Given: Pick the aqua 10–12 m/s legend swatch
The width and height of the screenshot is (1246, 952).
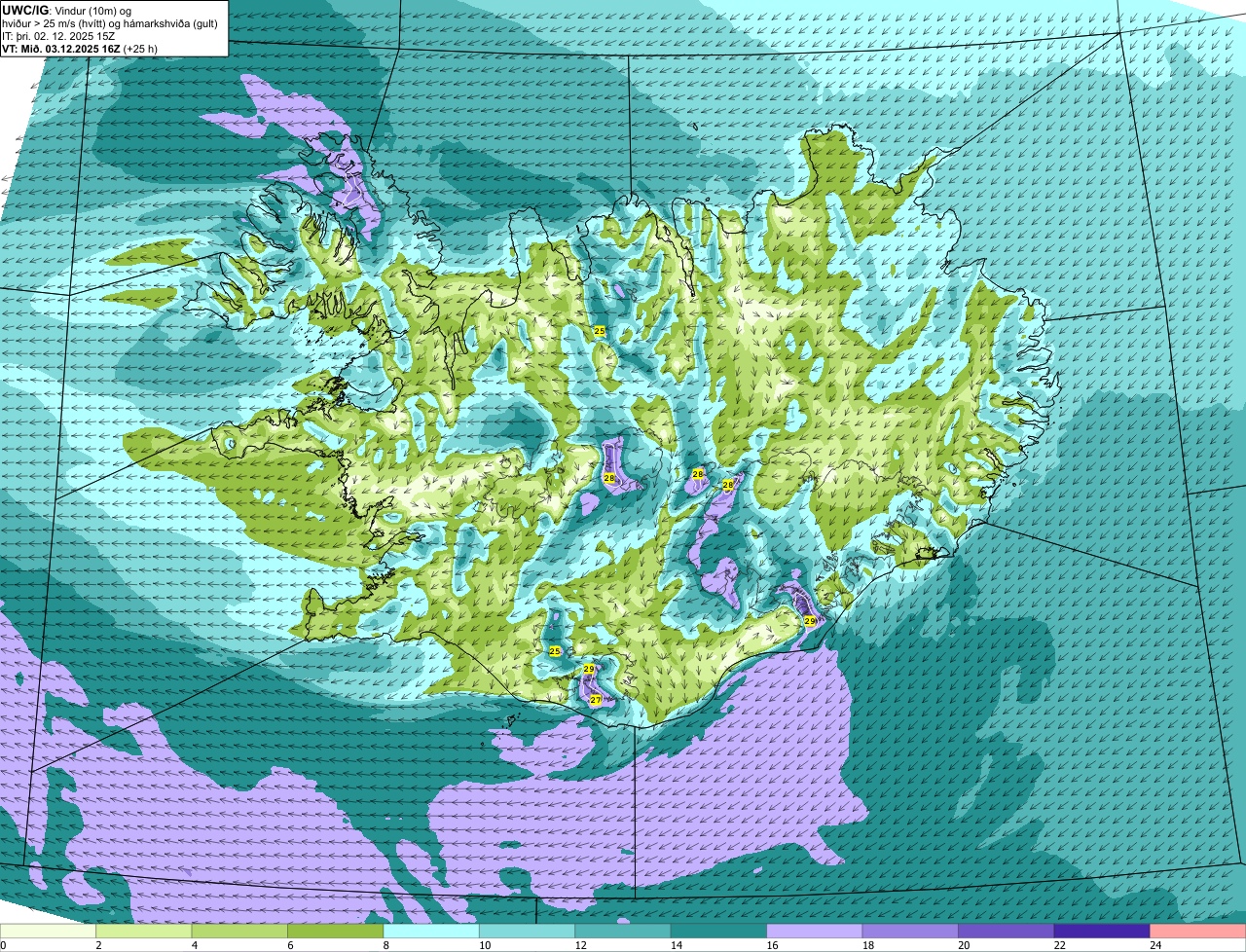Looking at the screenshot, I should pyautogui.click(x=528, y=931).
